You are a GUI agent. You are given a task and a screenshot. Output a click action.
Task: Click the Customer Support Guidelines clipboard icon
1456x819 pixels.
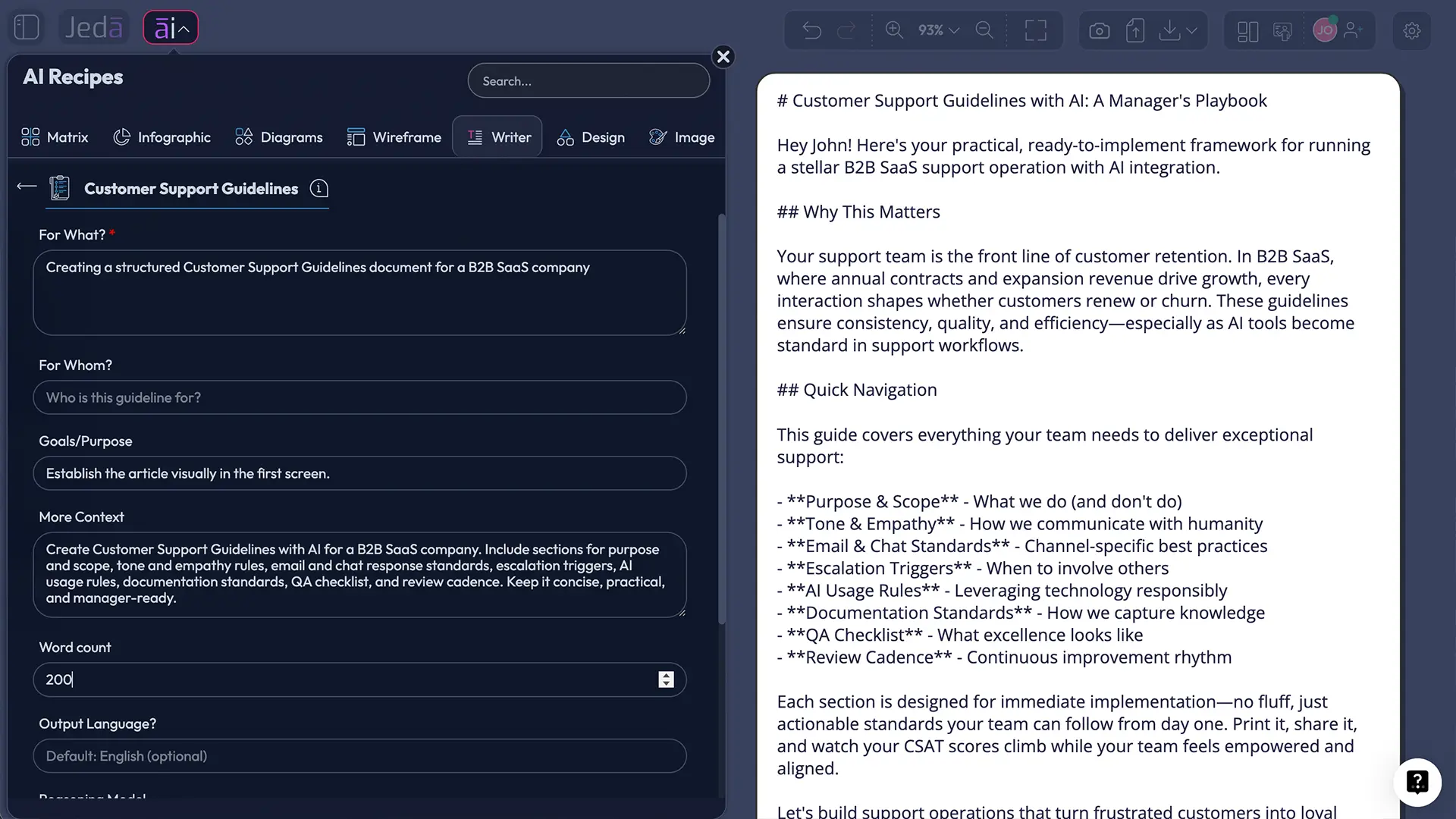[59, 188]
